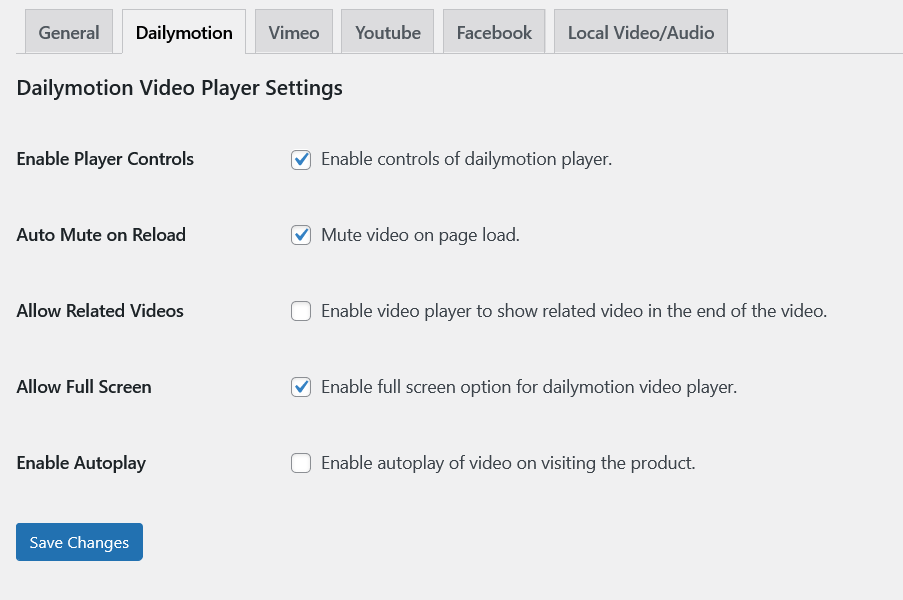903x600 pixels.
Task: Click 'Enable controls of dailymotion player.' description text
Action: [466, 159]
